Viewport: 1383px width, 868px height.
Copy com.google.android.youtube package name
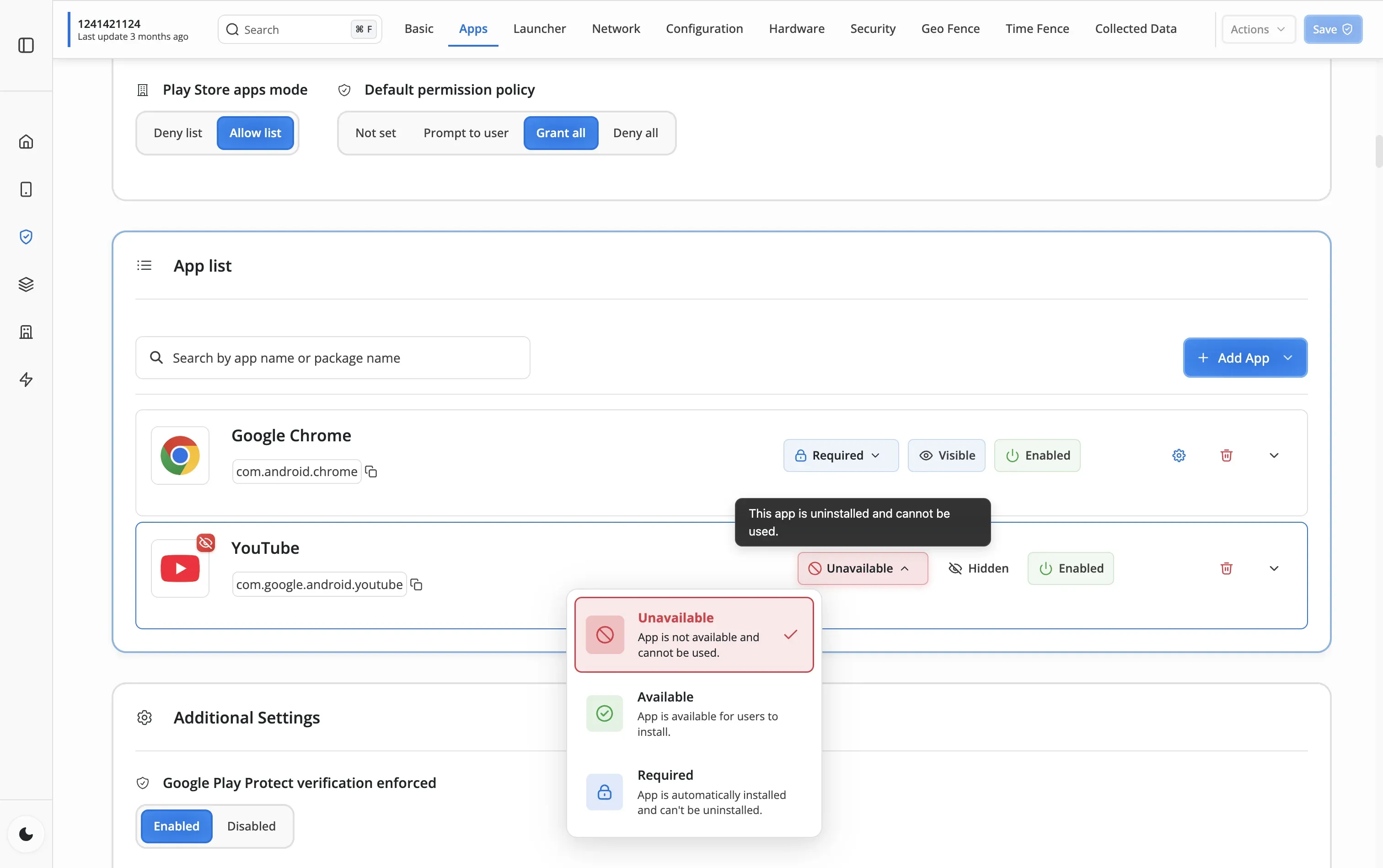417,584
